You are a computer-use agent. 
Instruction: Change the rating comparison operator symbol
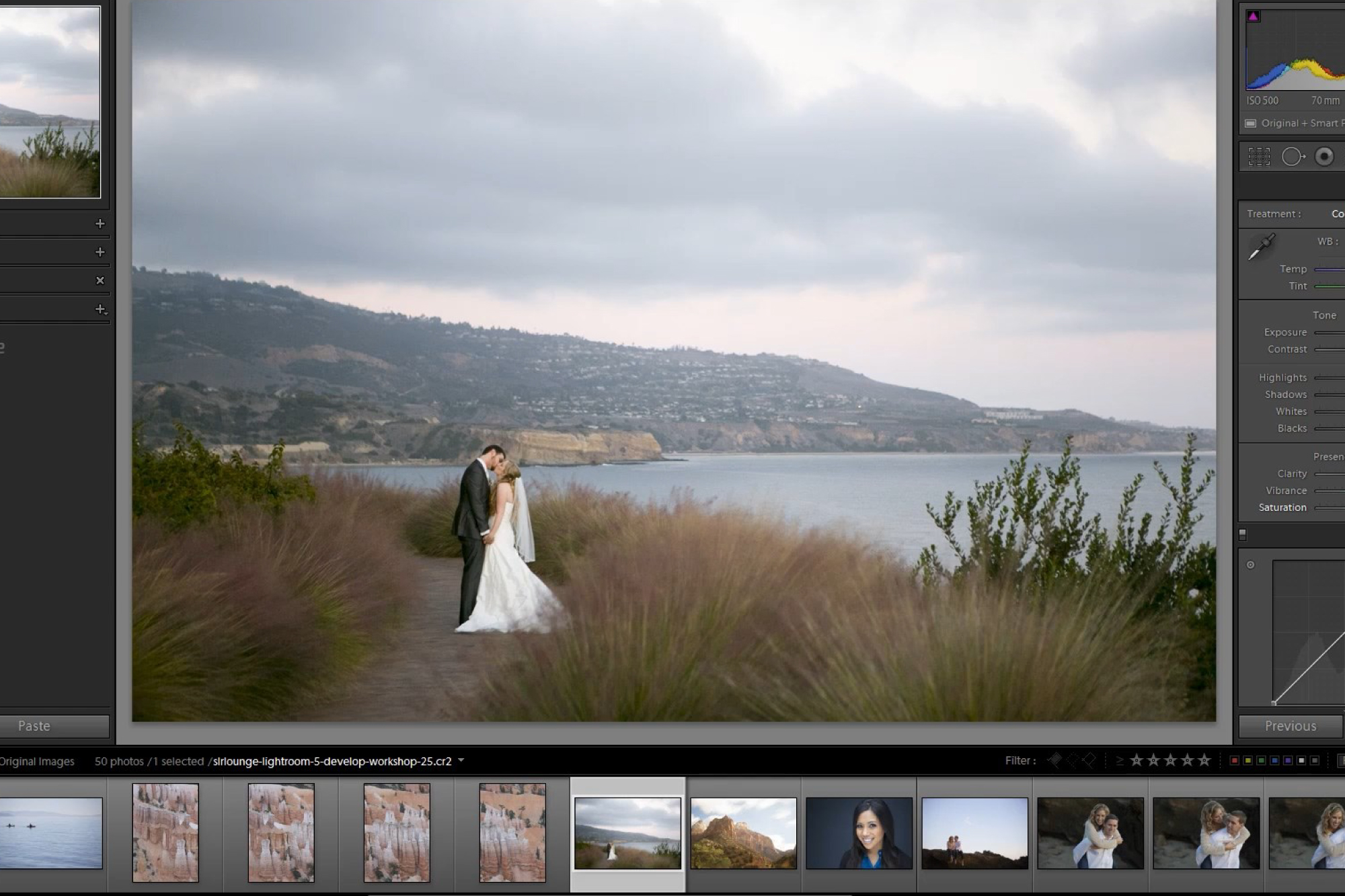1120,761
